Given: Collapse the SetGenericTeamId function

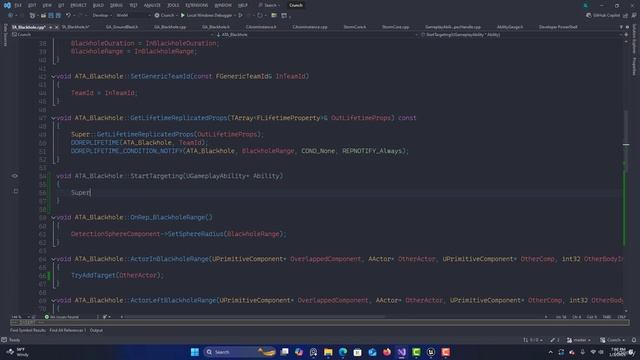Looking at the screenshot, I should pos(53,76).
